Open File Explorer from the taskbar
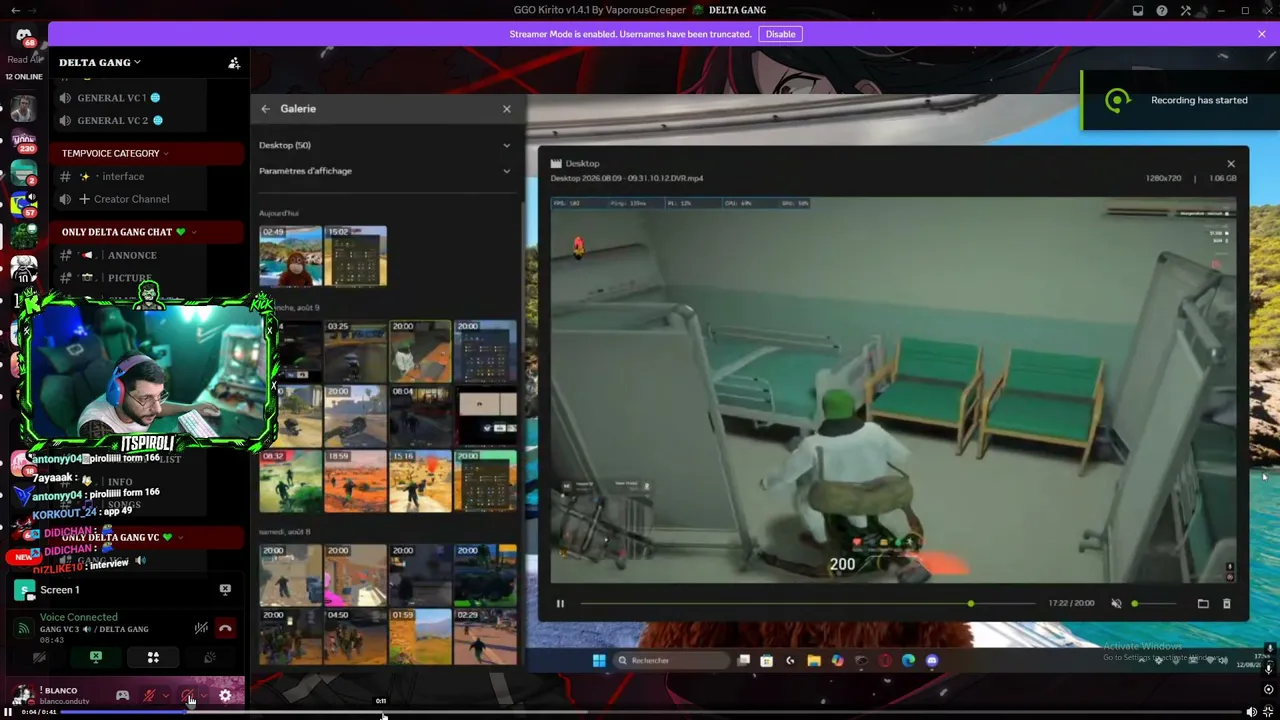The image size is (1280, 720). (814, 661)
